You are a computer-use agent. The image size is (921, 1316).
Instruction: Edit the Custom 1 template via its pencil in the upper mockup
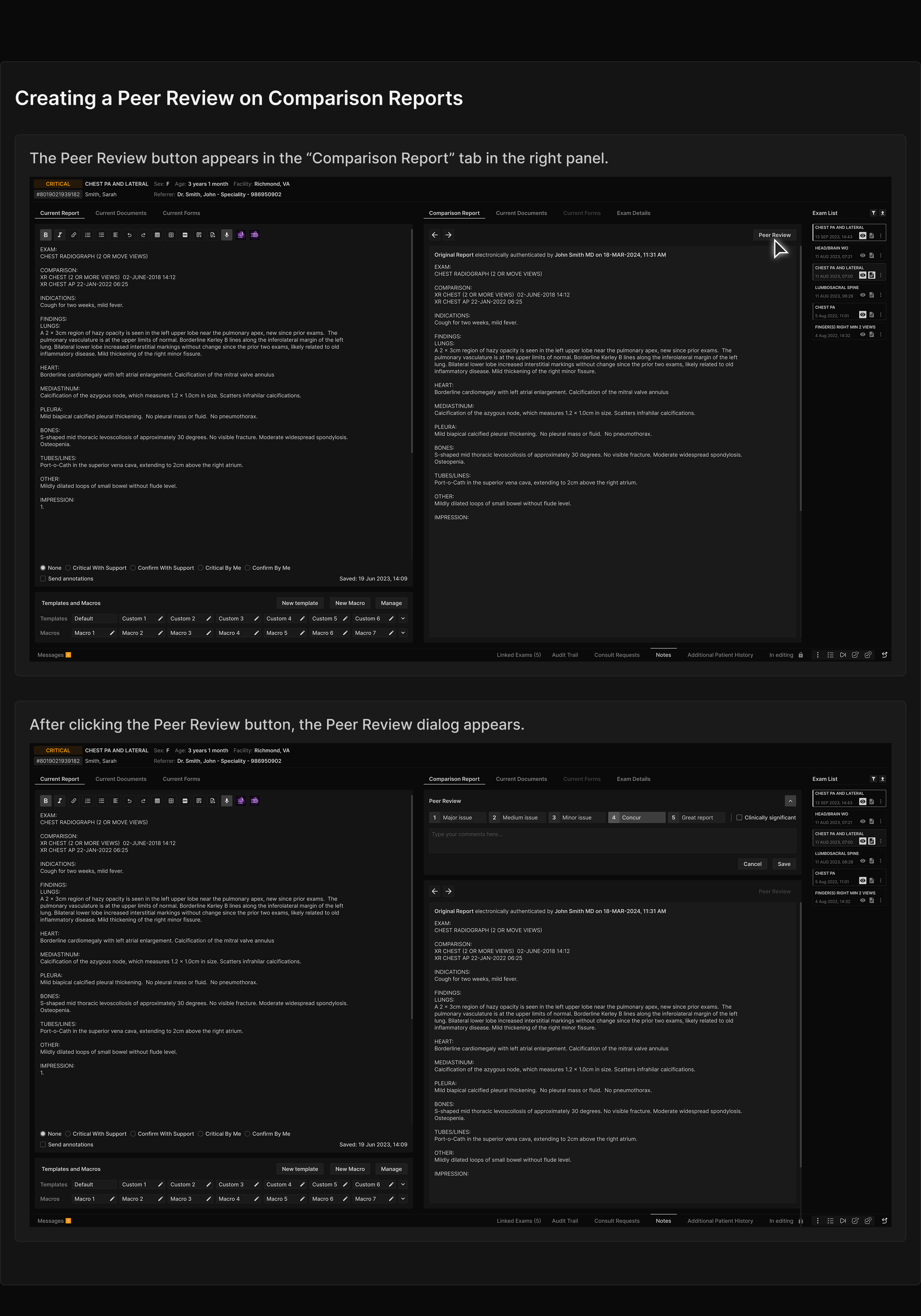point(160,619)
